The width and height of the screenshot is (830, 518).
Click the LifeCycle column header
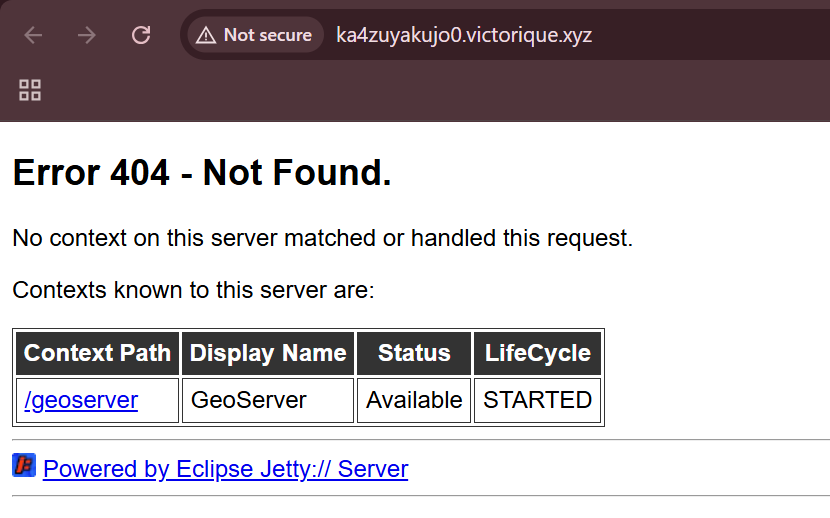click(x=537, y=353)
